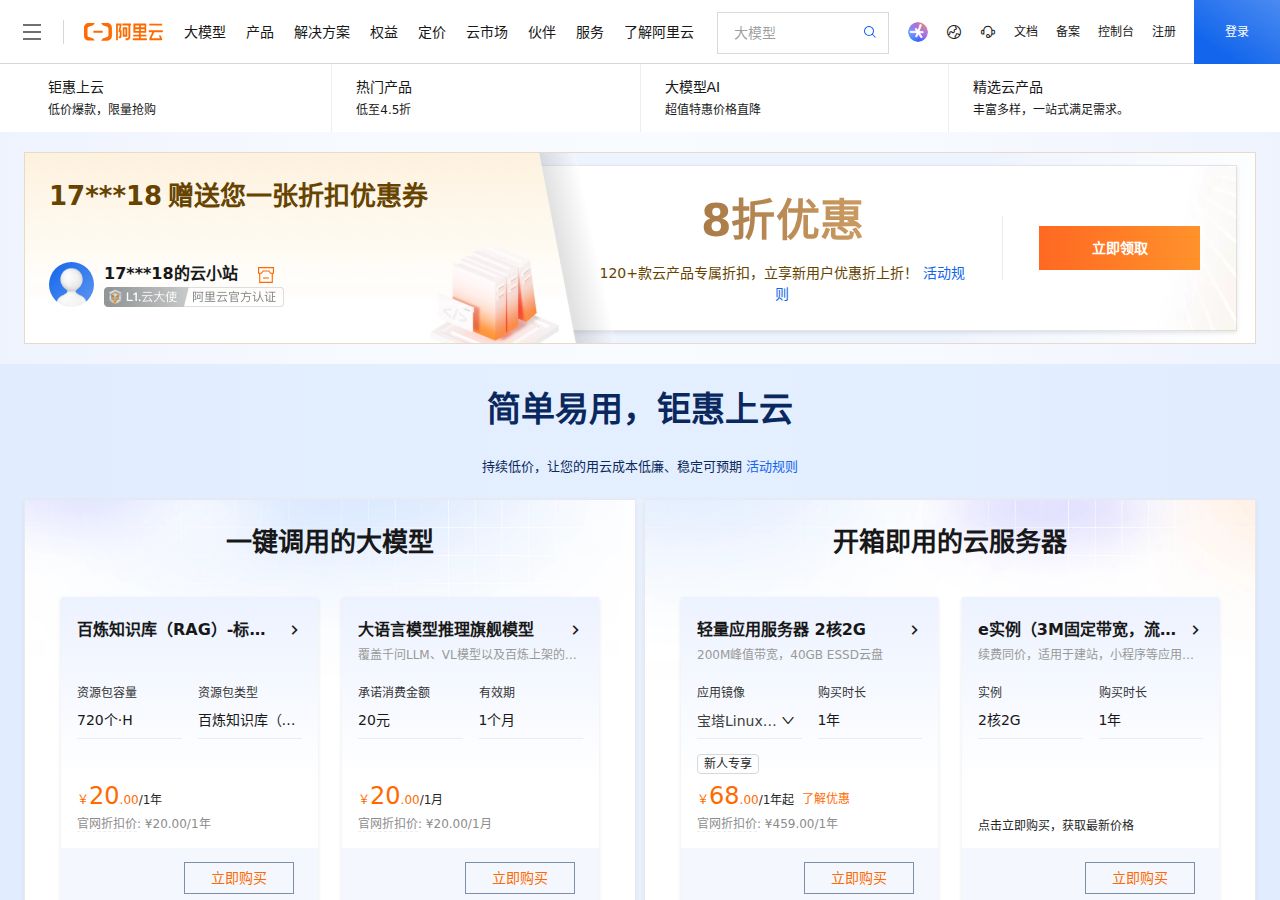Screen dimensions: 1280x900
Task: Select the 钜惠上云 tab
Action: pyautogui.click(x=178, y=98)
